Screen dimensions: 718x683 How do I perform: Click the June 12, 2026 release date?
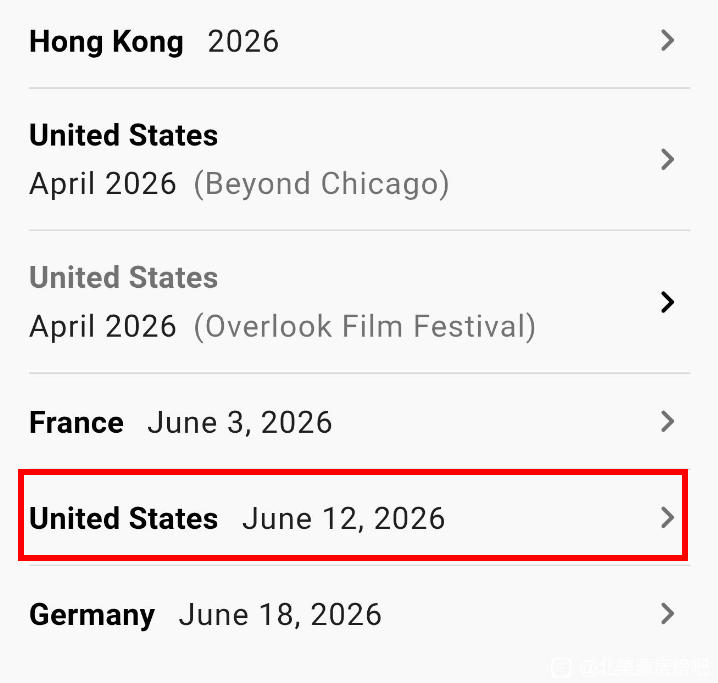(x=343, y=519)
